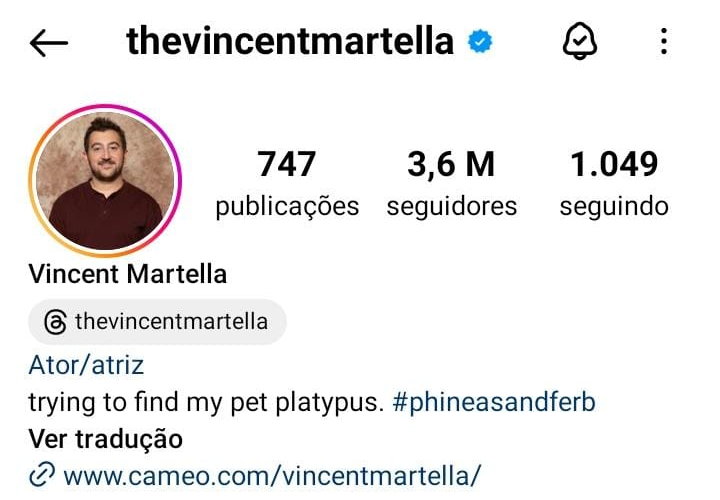This screenshot has width=720, height=500.
Task: Tap the back arrow
Action: coord(49,42)
